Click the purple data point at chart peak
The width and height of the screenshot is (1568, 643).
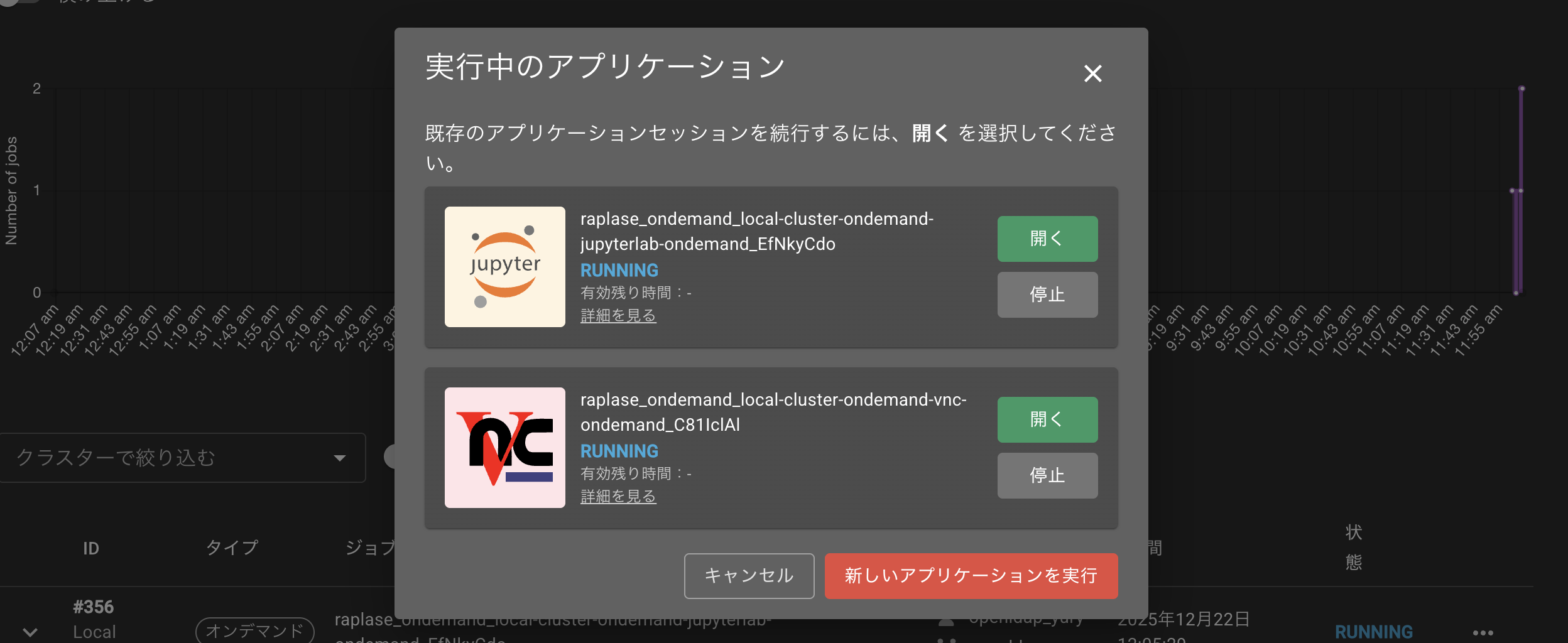pyautogui.click(x=1522, y=89)
